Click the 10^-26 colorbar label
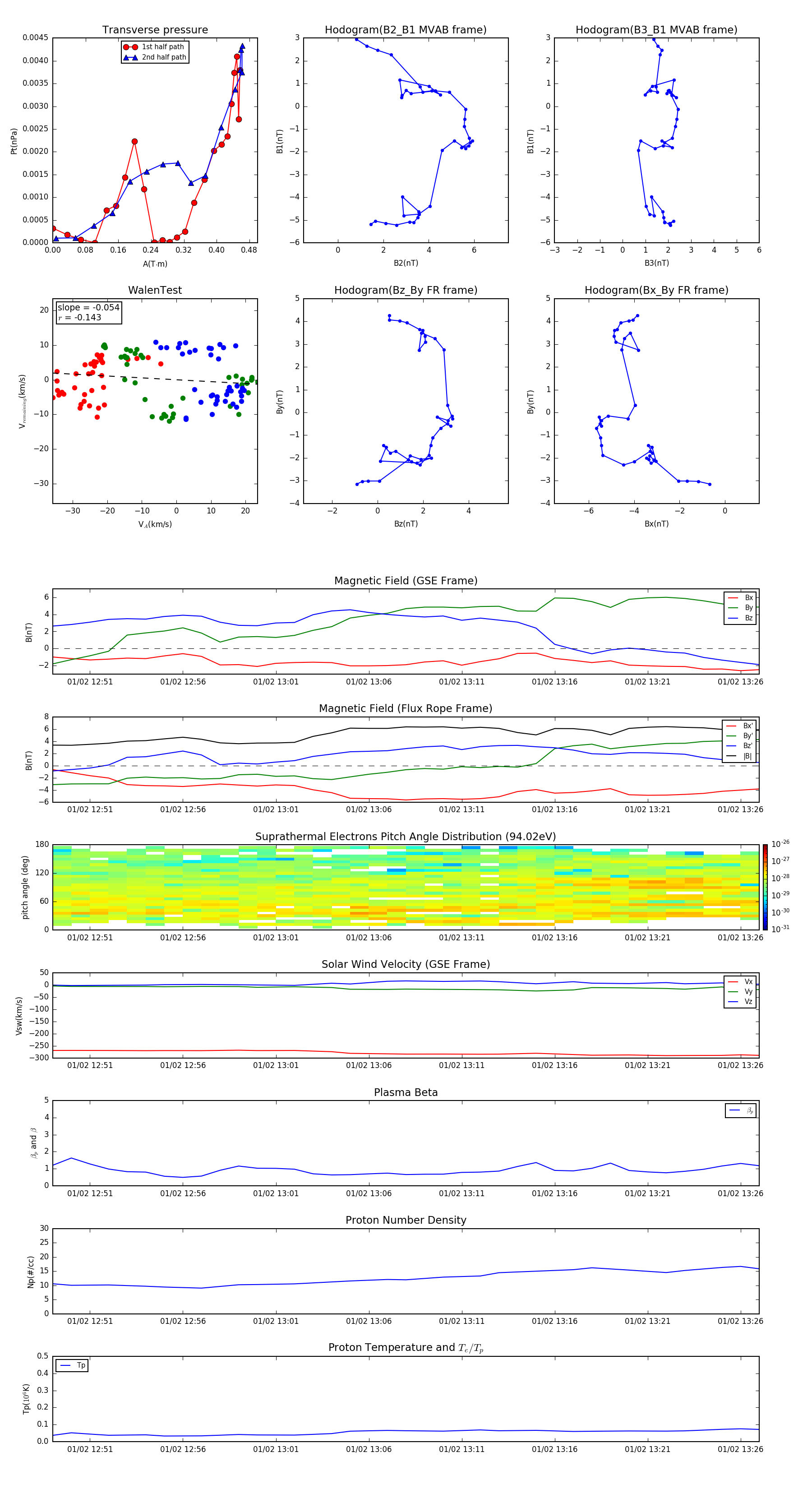812x1489 pixels. [780, 844]
